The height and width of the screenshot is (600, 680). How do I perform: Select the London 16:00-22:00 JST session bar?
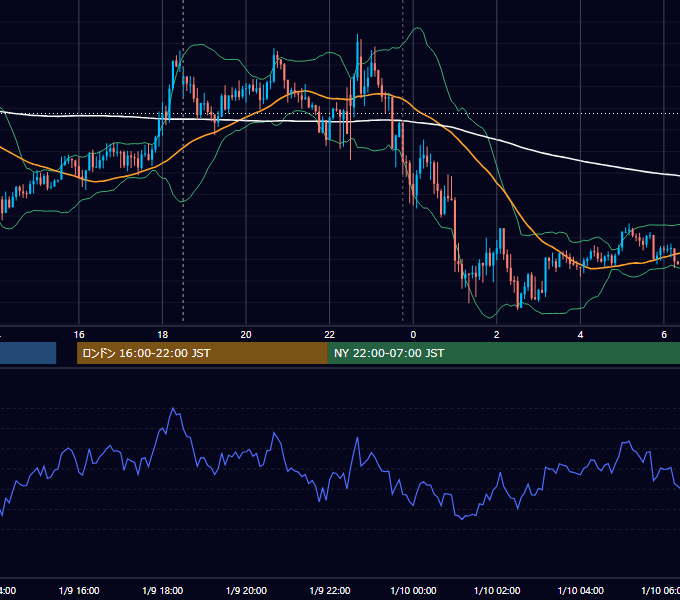202,353
